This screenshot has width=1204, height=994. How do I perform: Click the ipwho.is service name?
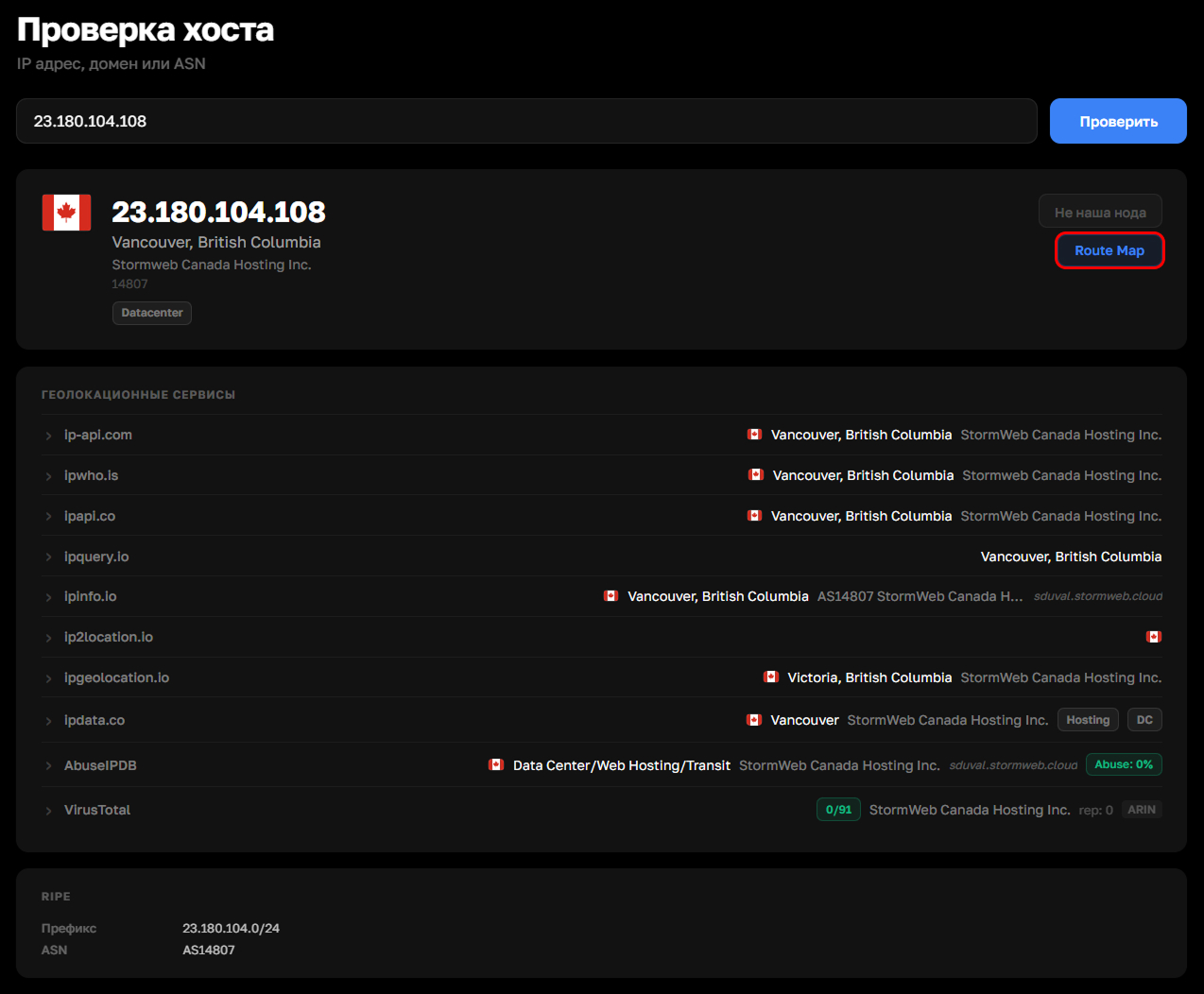91,475
